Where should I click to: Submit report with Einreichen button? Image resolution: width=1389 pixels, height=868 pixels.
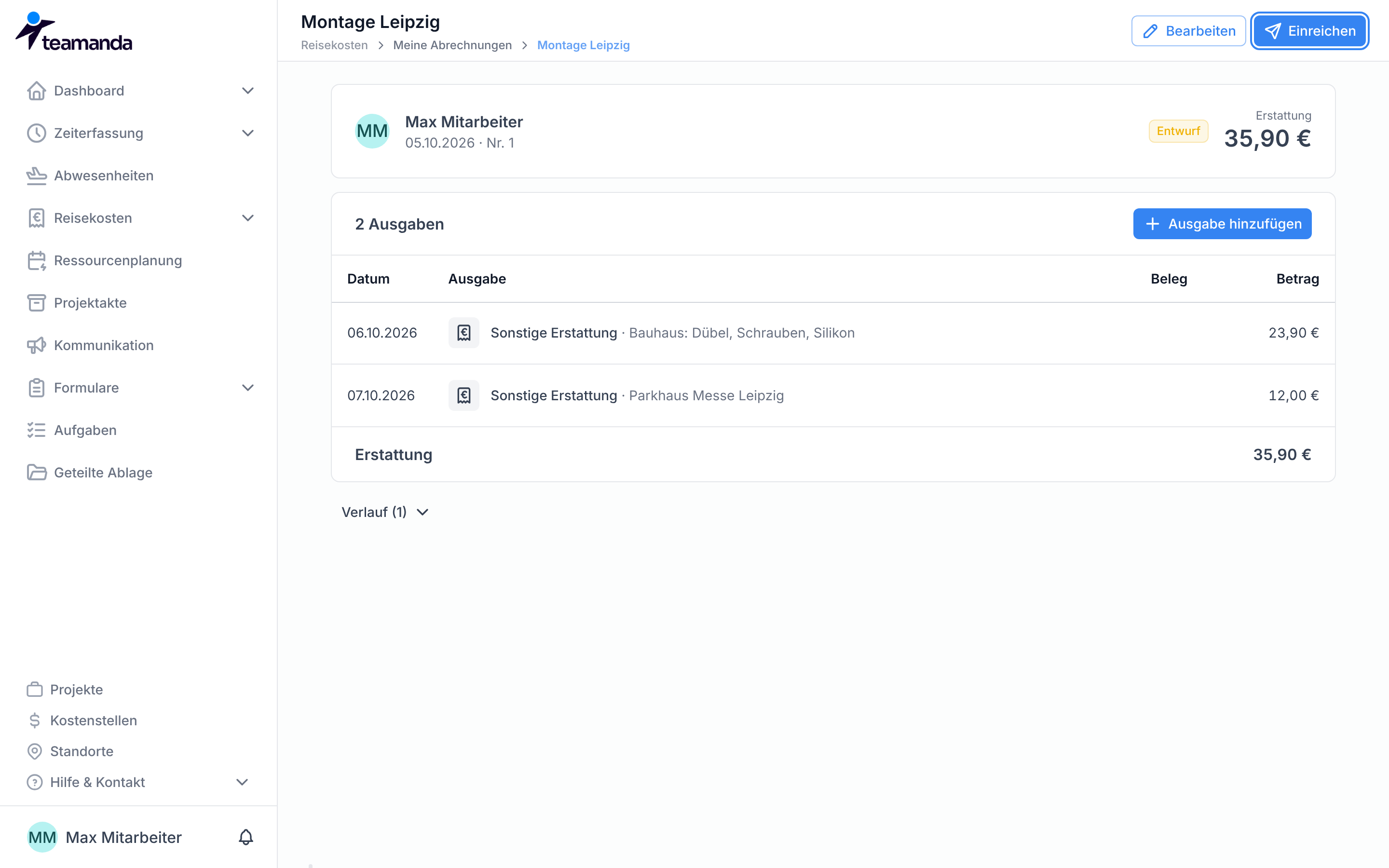pyautogui.click(x=1310, y=31)
